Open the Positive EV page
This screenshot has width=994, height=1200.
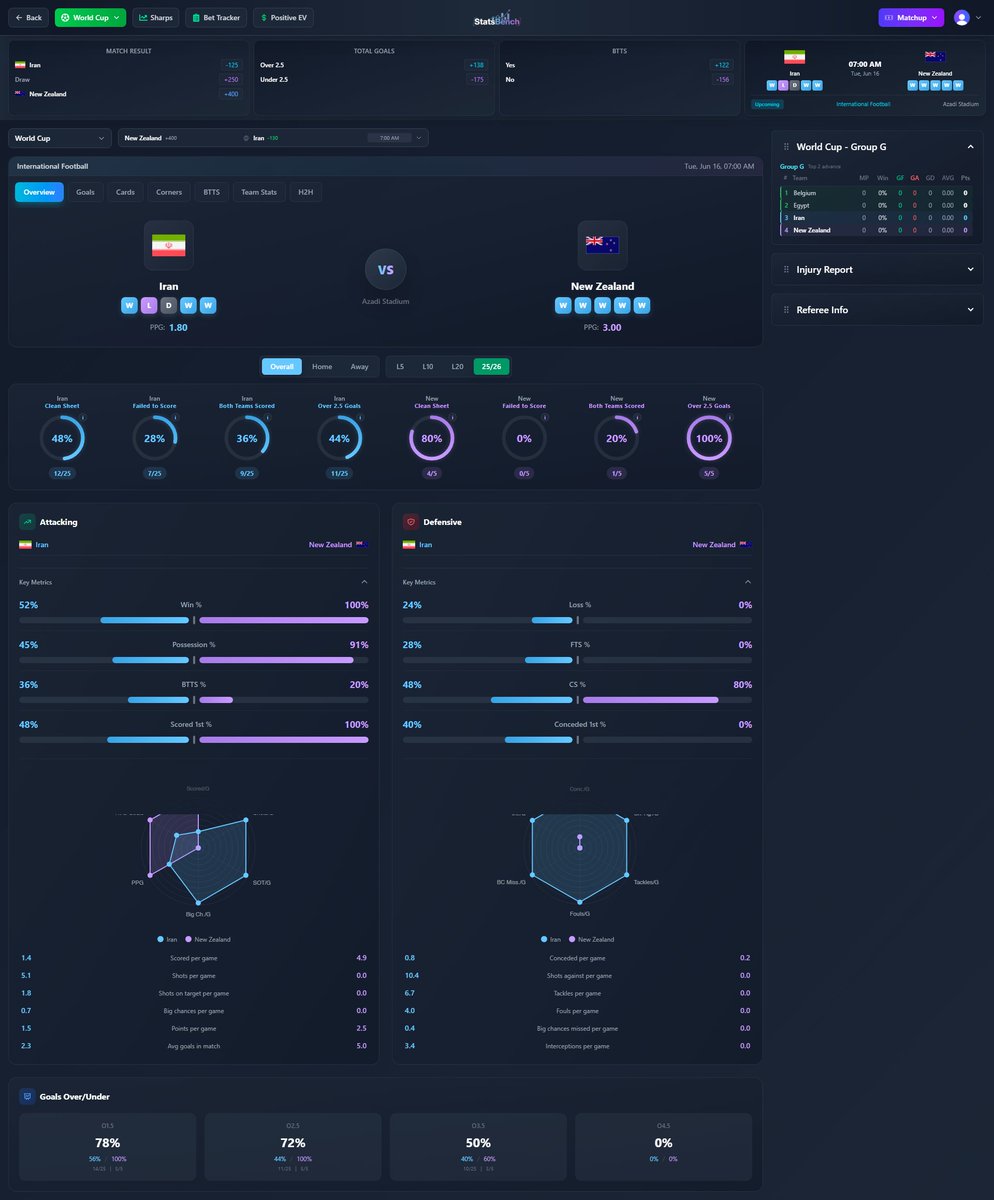tap(285, 17)
